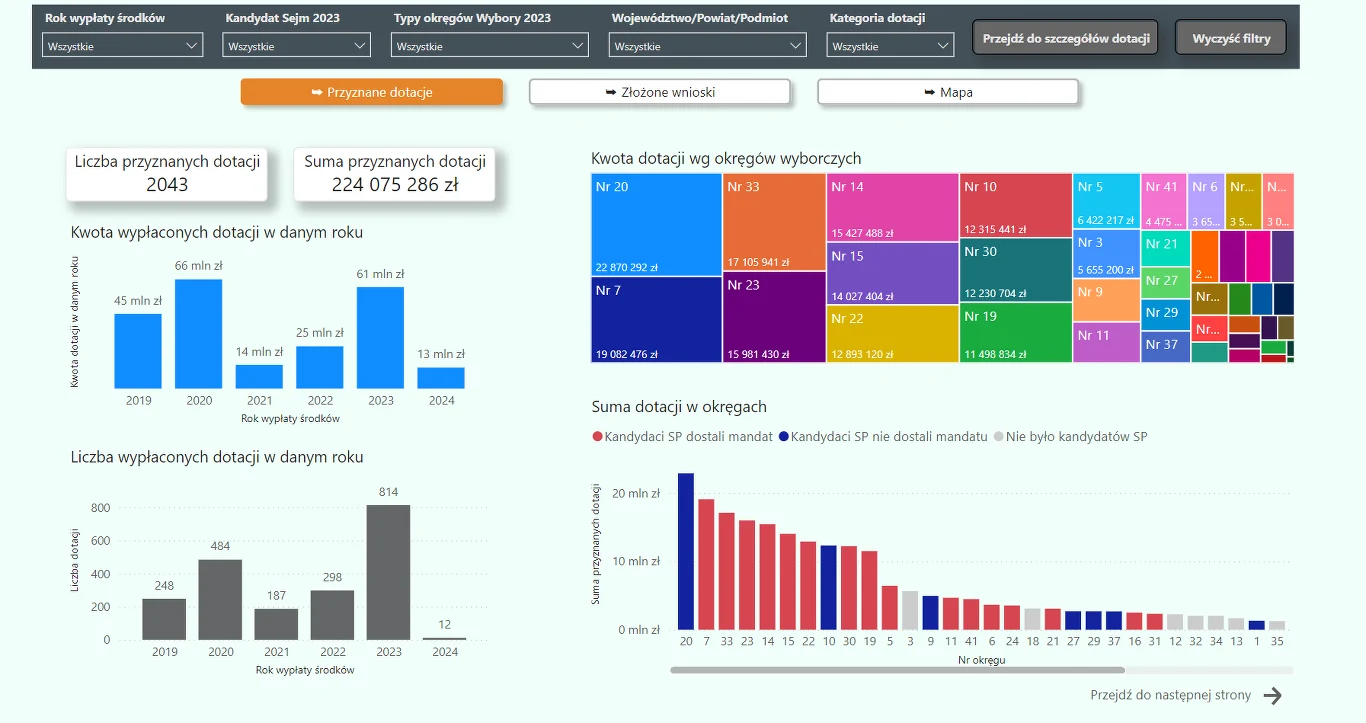Image resolution: width=1366 pixels, height=723 pixels.
Task: Open Typy okręgów Wybory 2023 dropdown
Action: tap(490, 45)
